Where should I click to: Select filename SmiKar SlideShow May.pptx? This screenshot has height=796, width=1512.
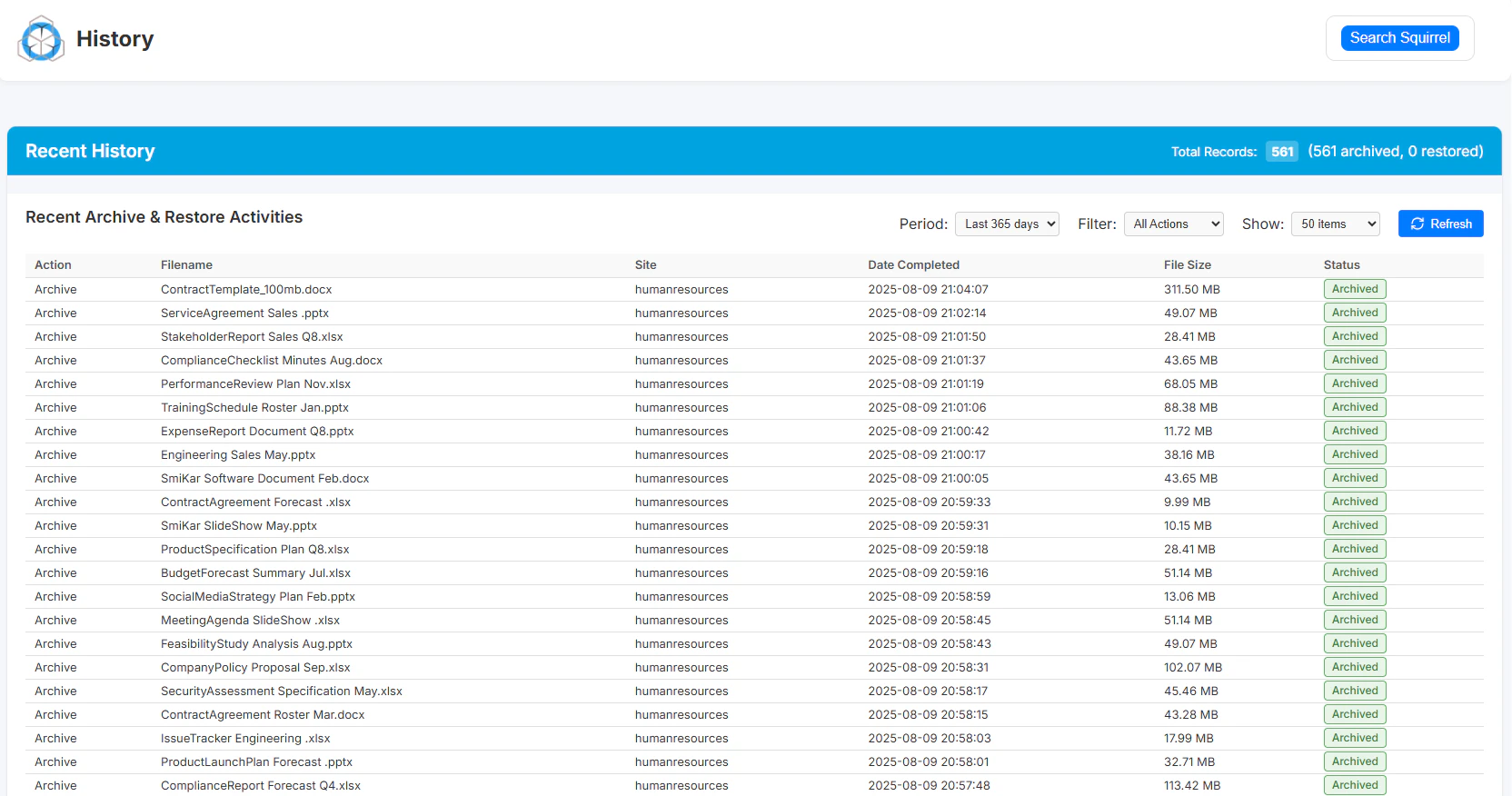(x=239, y=526)
